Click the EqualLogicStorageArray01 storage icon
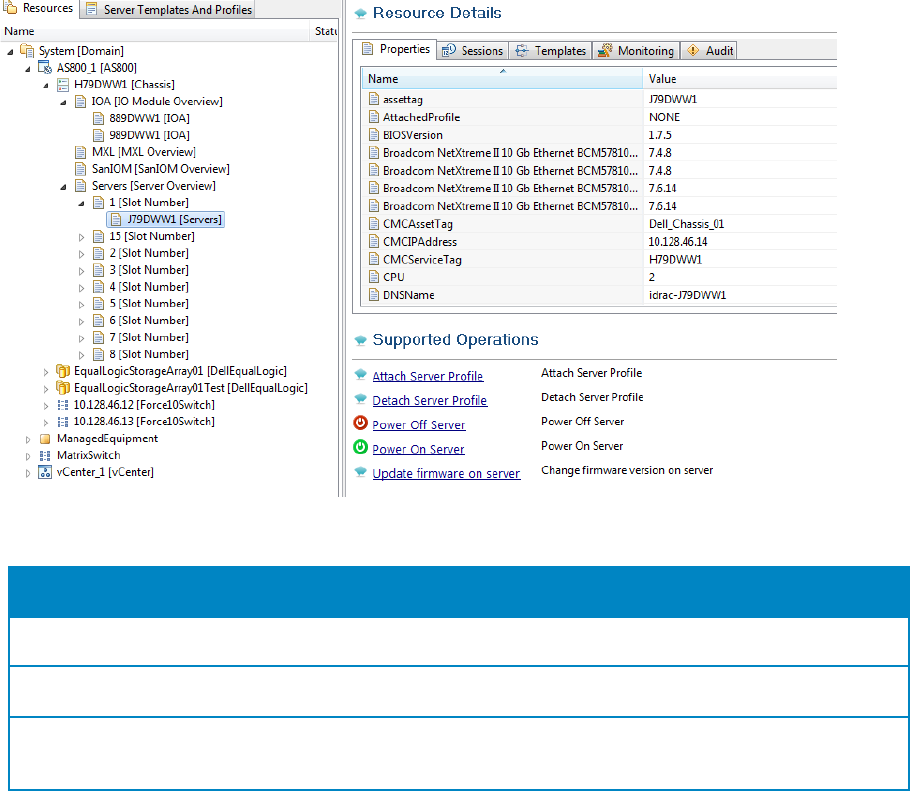 click(62, 371)
